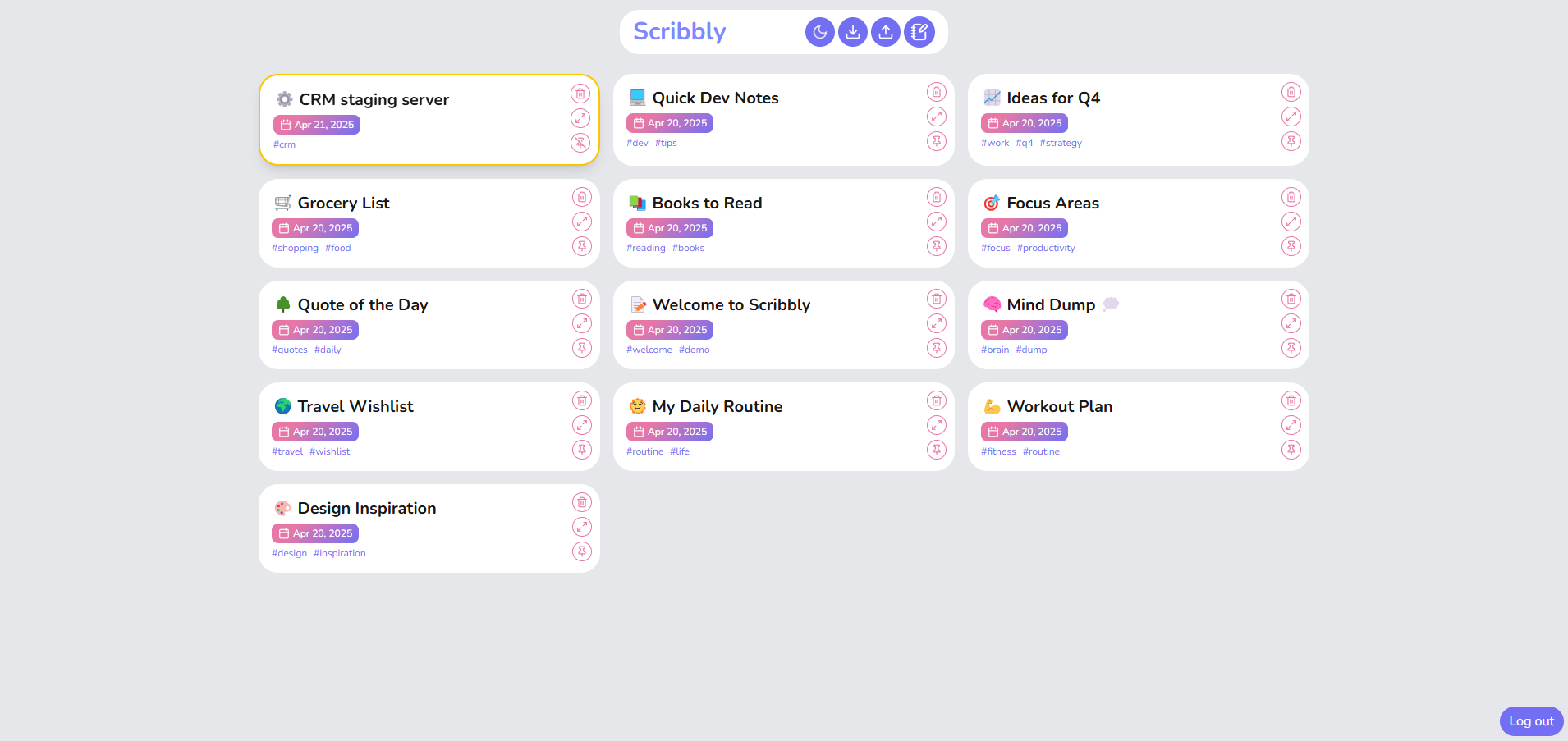Image resolution: width=1568 pixels, height=741 pixels.
Task: Delete the Grocery List note
Action: (x=582, y=197)
